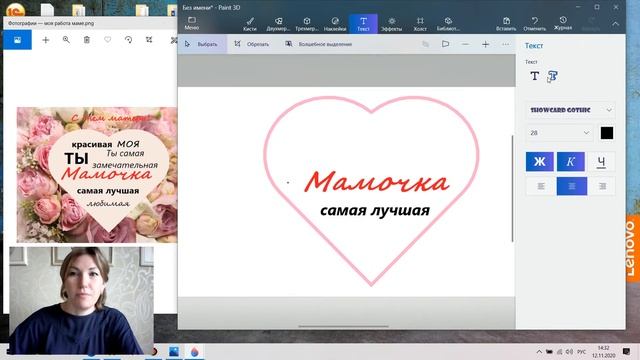The width and height of the screenshot is (640, 360).
Task: Open the Библиотека 3D library
Action: [448, 24]
